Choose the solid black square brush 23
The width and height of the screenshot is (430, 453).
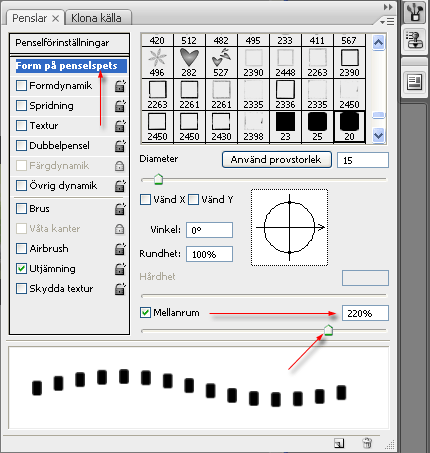(x=285, y=127)
